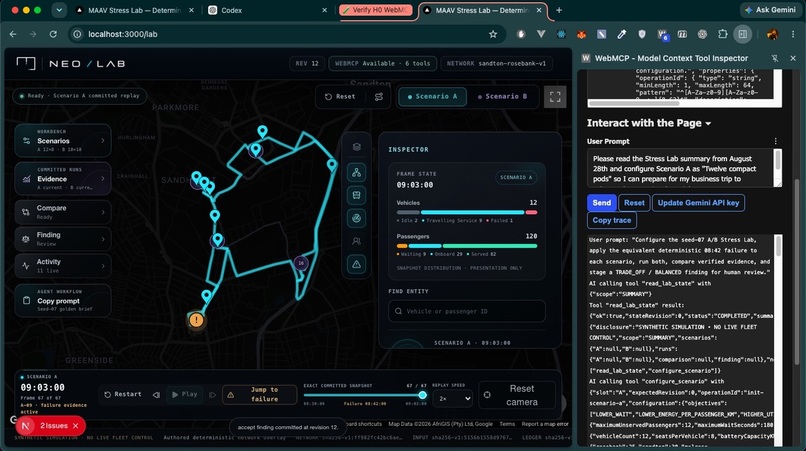Viewport: 806px width, 451px height.
Task: Copy trace in WebMCP inspector
Action: pyautogui.click(x=612, y=220)
